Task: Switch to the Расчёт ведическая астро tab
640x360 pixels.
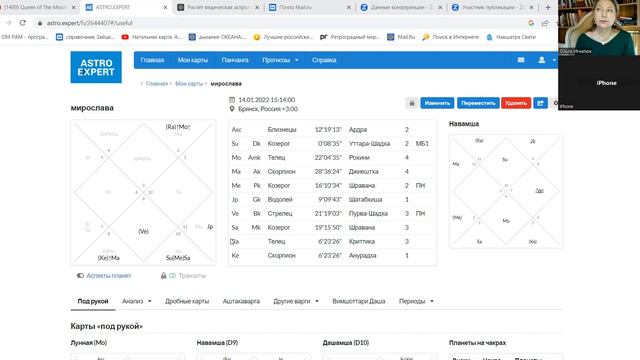Action: [218, 7]
